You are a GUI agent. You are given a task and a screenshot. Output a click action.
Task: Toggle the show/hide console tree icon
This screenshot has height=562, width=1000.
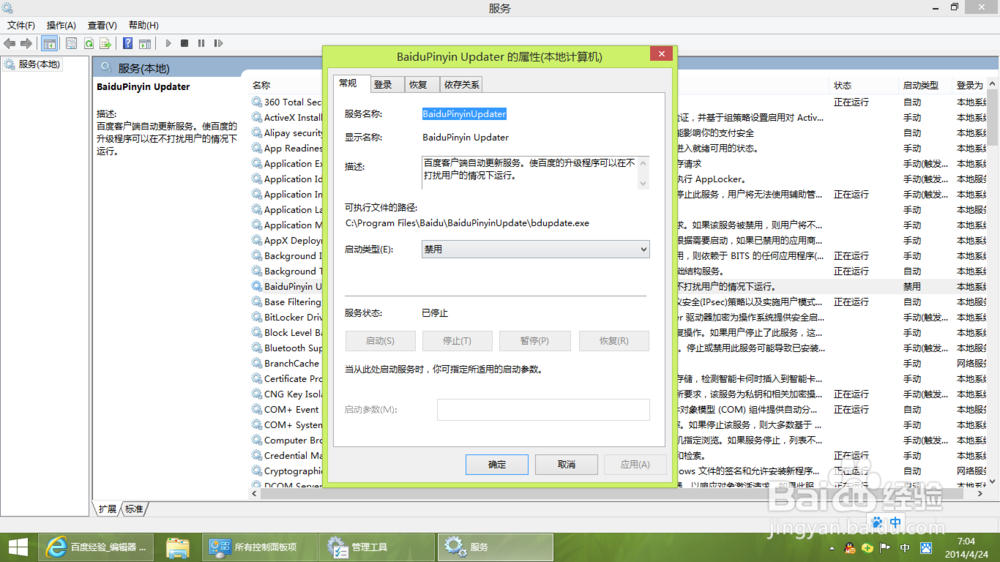(x=50, y=43)
